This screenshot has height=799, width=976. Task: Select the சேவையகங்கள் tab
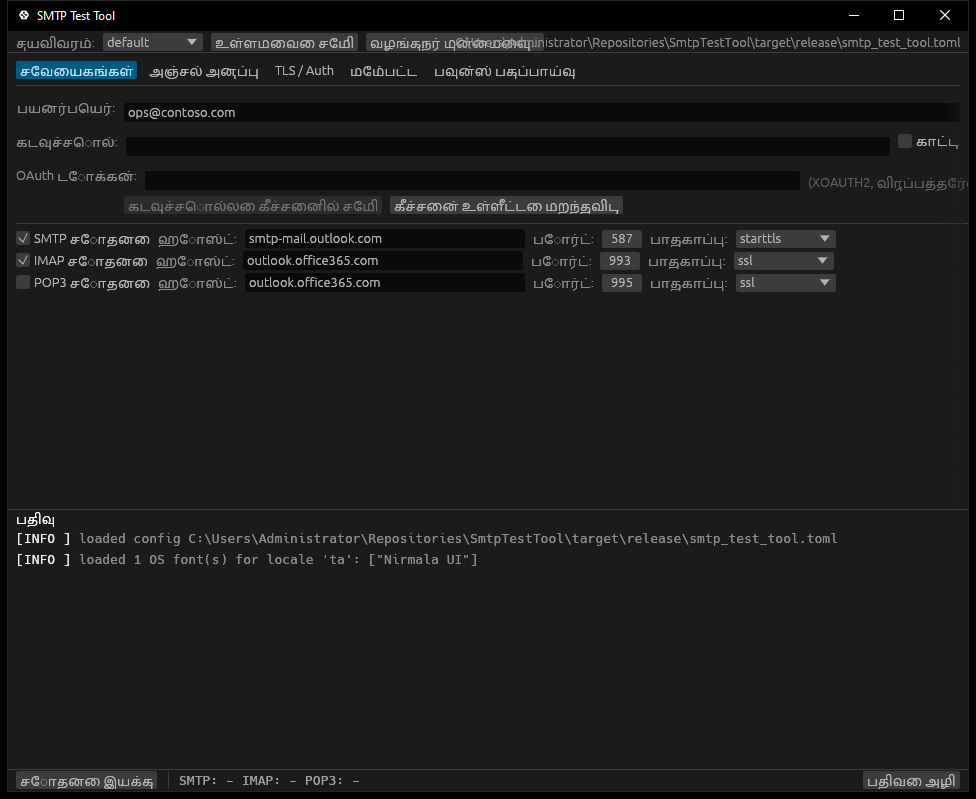click(x=77, y=71)
